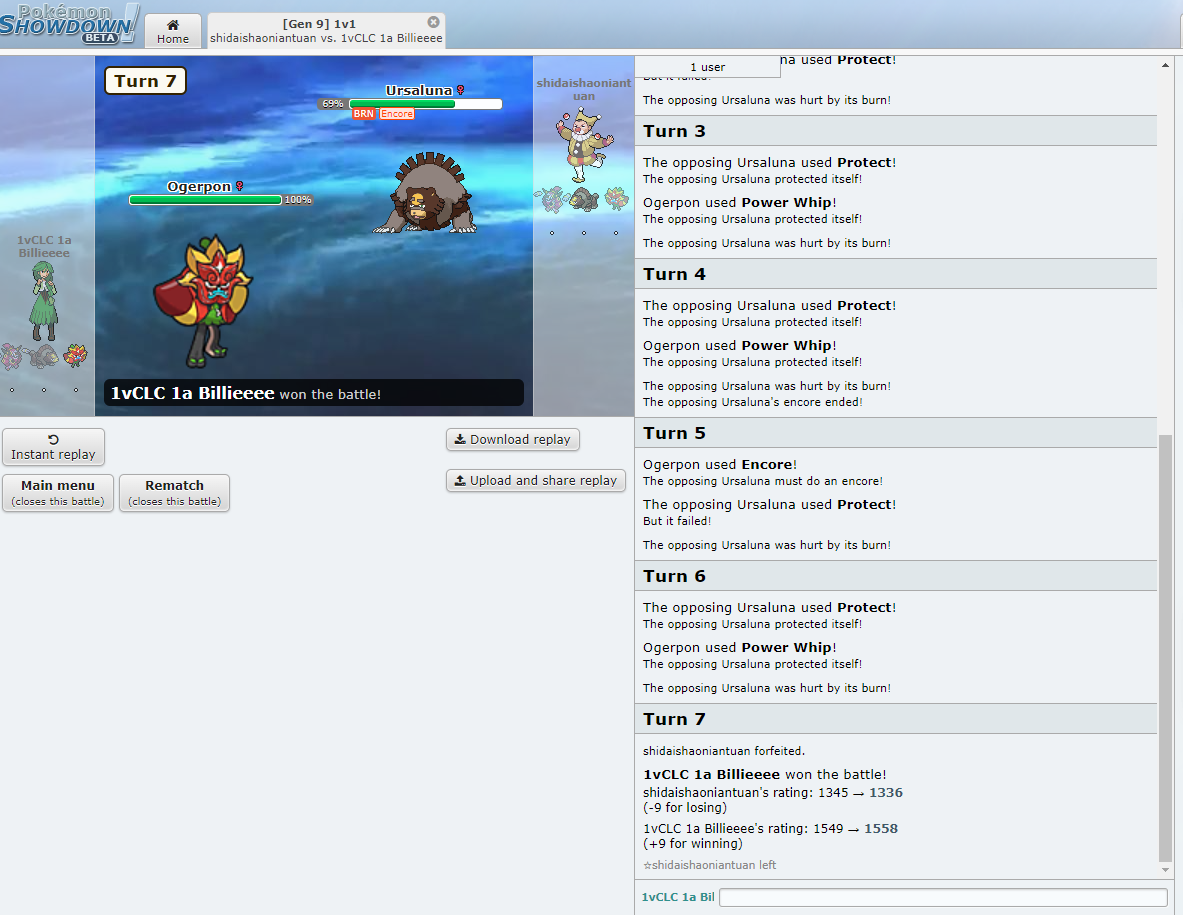Click the Instant replay button

point(54,447)
